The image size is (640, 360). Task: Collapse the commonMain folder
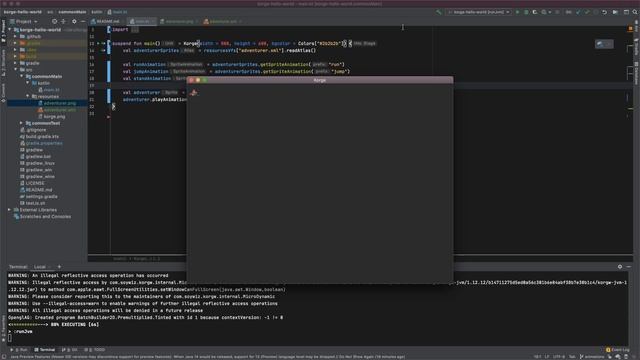pos(22,76)
